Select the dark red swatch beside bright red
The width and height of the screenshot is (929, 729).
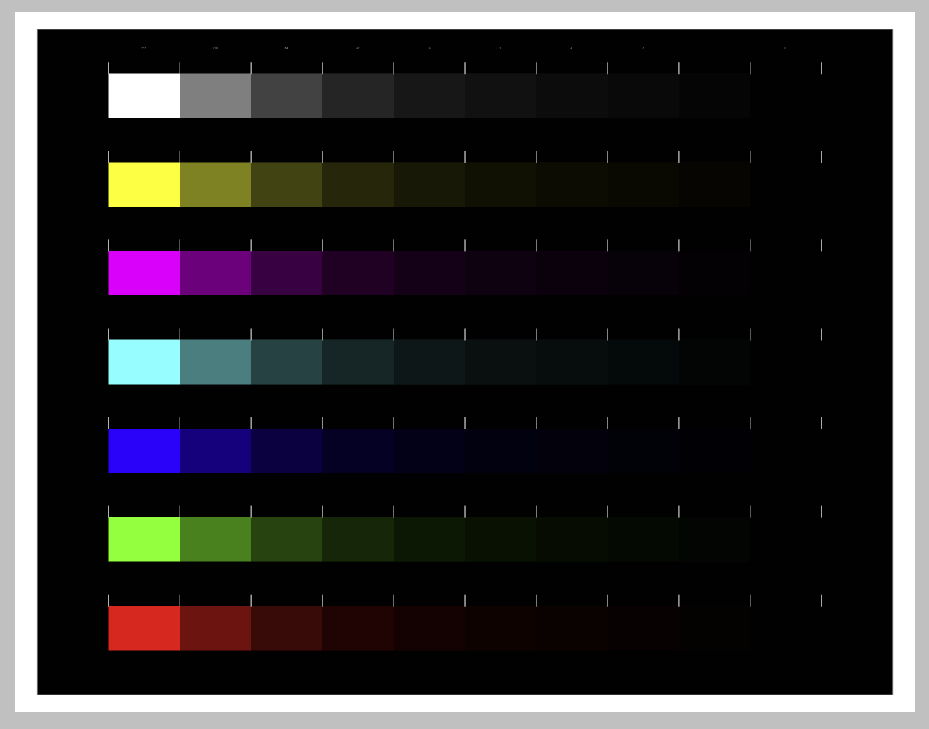pos(216,628)
